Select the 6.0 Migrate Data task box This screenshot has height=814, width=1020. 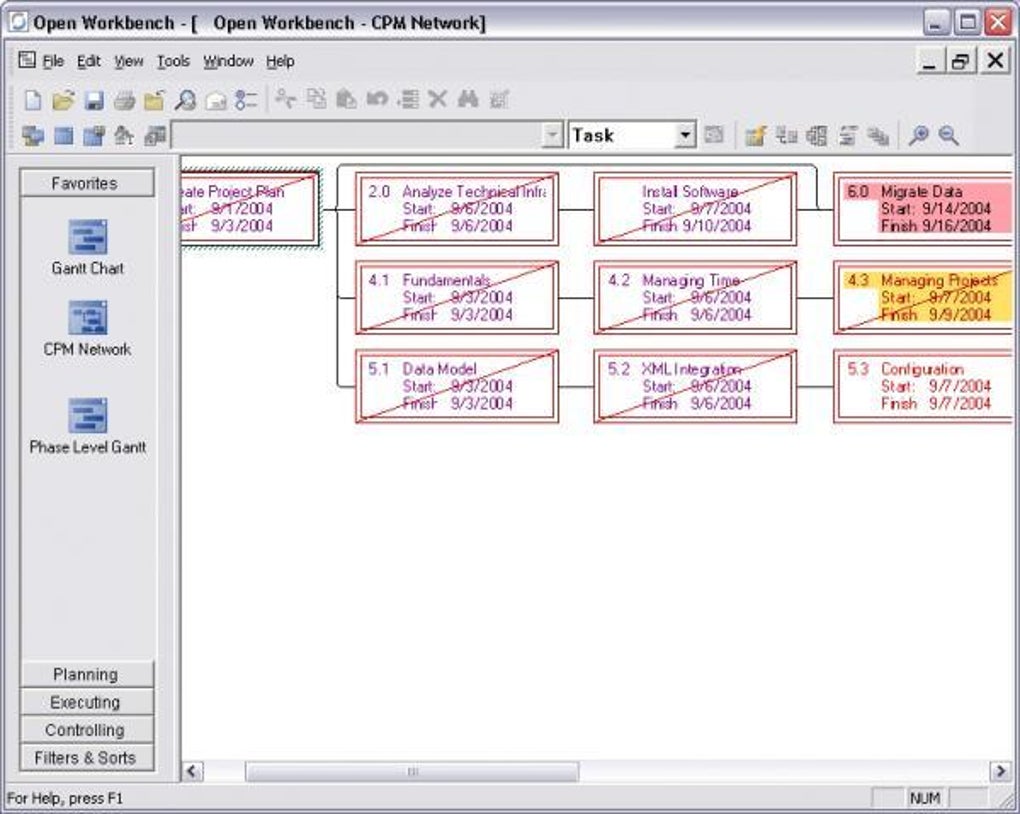click(924, 209)
